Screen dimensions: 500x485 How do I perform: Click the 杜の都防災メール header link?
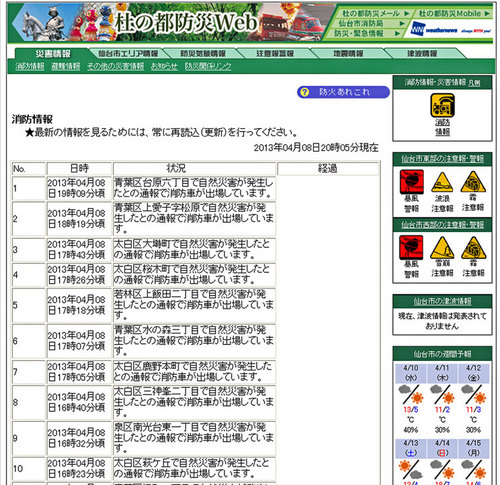(375, 13)
